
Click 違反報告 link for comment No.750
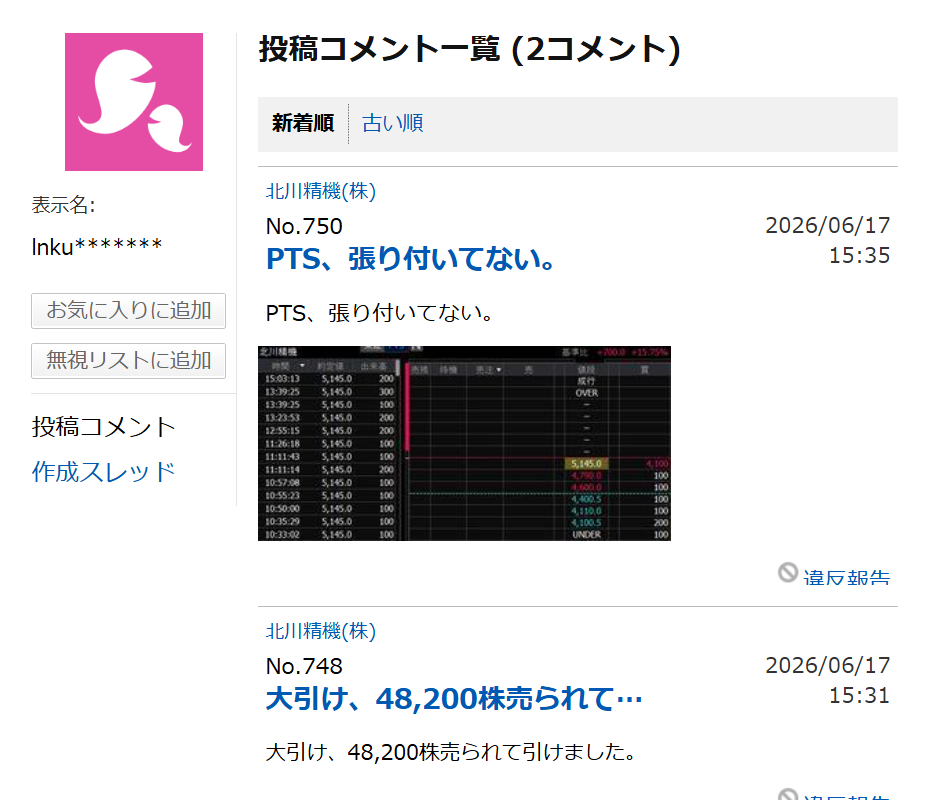(x=847, y=577)
